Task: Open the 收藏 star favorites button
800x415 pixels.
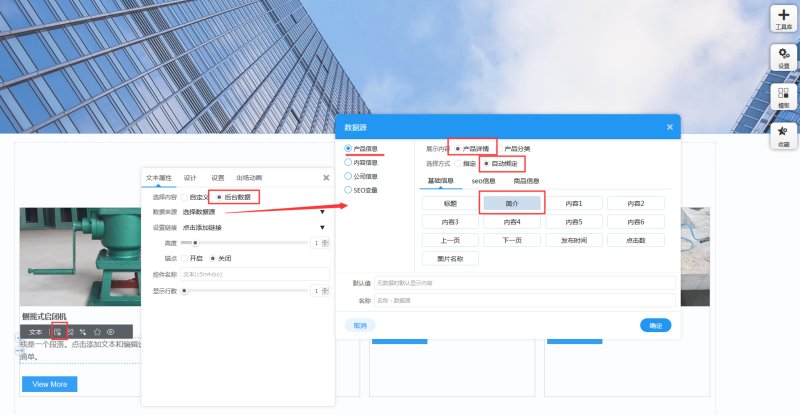Action: coord(784,136)
